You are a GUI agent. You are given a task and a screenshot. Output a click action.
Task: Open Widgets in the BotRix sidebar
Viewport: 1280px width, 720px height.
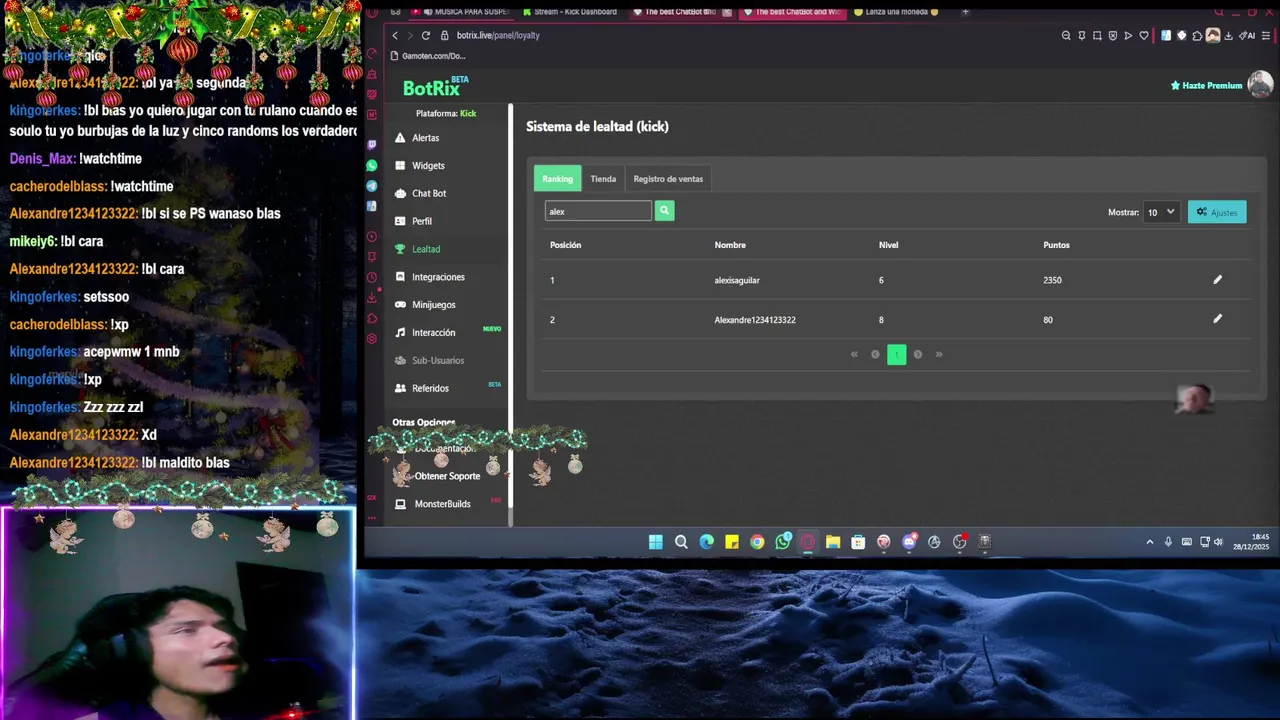pyautogui.click(x=419, y=166)
